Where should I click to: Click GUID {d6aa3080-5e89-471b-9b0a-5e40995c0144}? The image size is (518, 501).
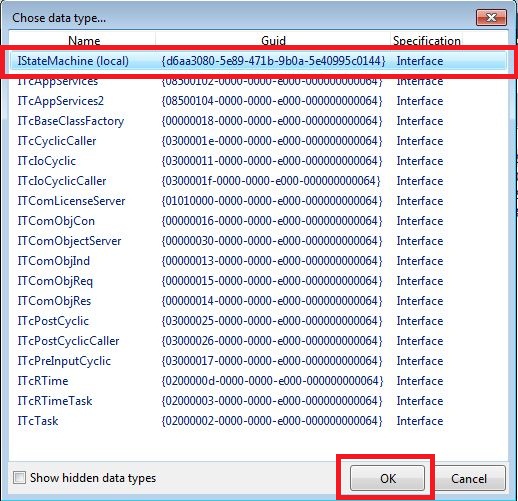(273, 61)
